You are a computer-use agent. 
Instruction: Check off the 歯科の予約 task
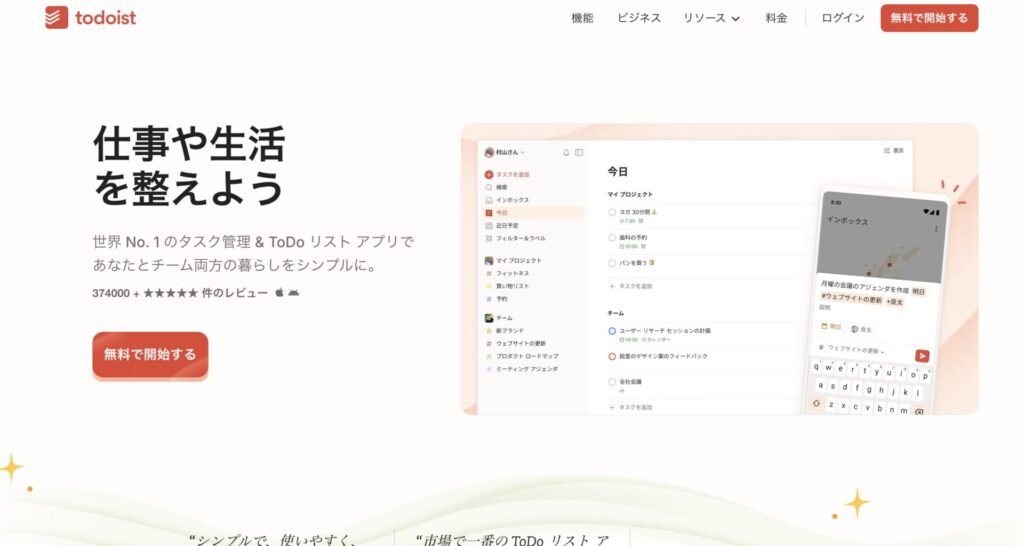pos(612,238)
